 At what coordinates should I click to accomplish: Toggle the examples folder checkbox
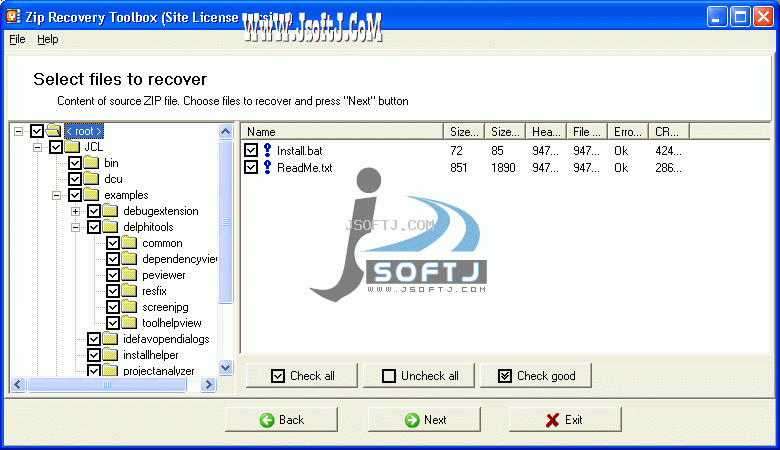tap(75, 195)
